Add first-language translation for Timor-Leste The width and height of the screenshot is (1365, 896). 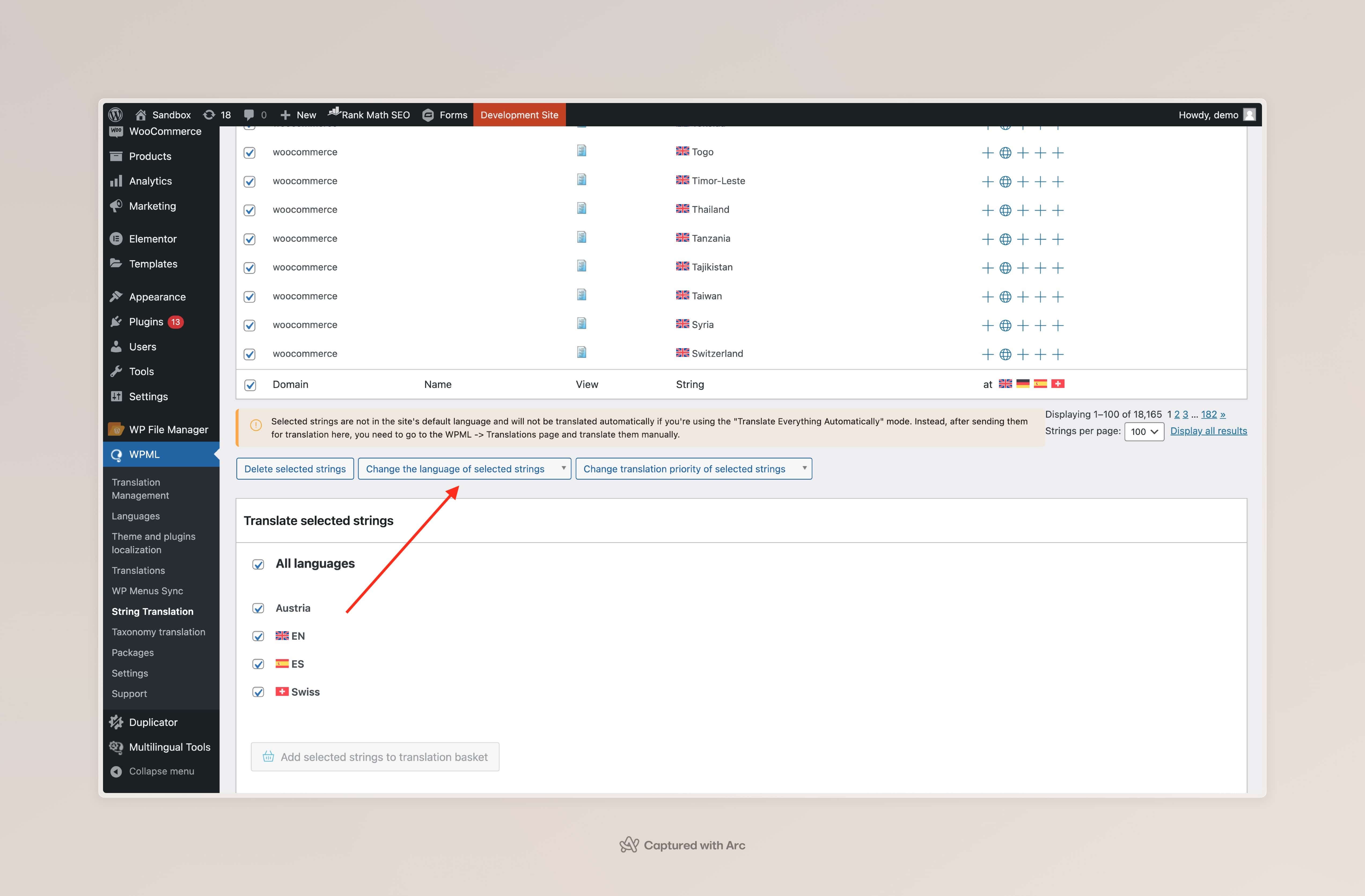(987, 182)
